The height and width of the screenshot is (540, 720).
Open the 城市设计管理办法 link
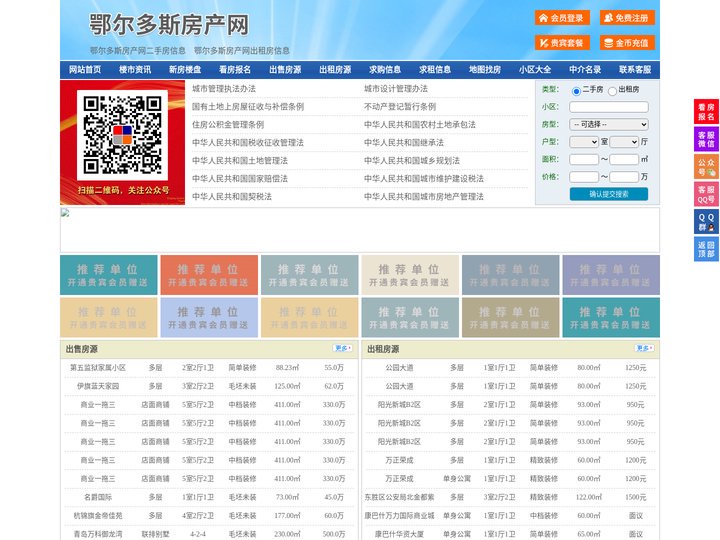coord(396,89)
